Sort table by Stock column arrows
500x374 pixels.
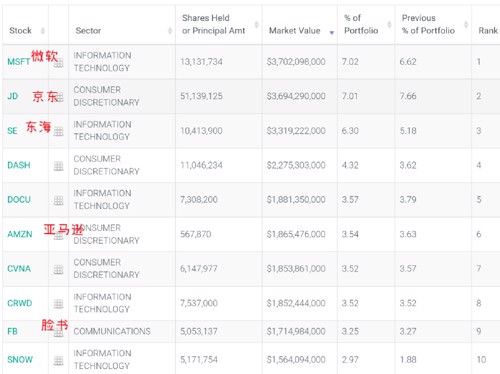(x=43, y=31)
